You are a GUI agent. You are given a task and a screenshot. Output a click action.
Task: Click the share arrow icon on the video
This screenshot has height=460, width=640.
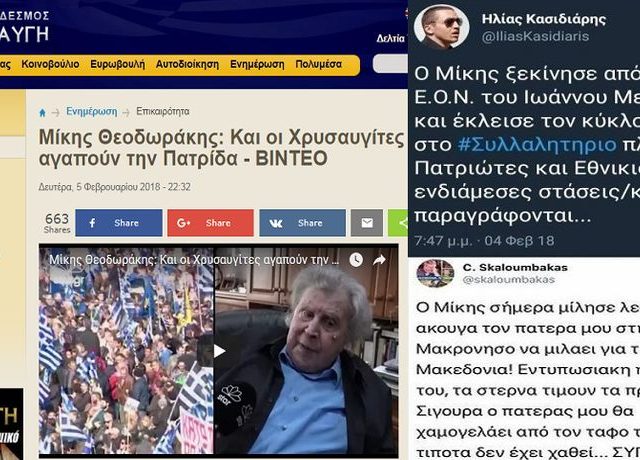point(380,260)
